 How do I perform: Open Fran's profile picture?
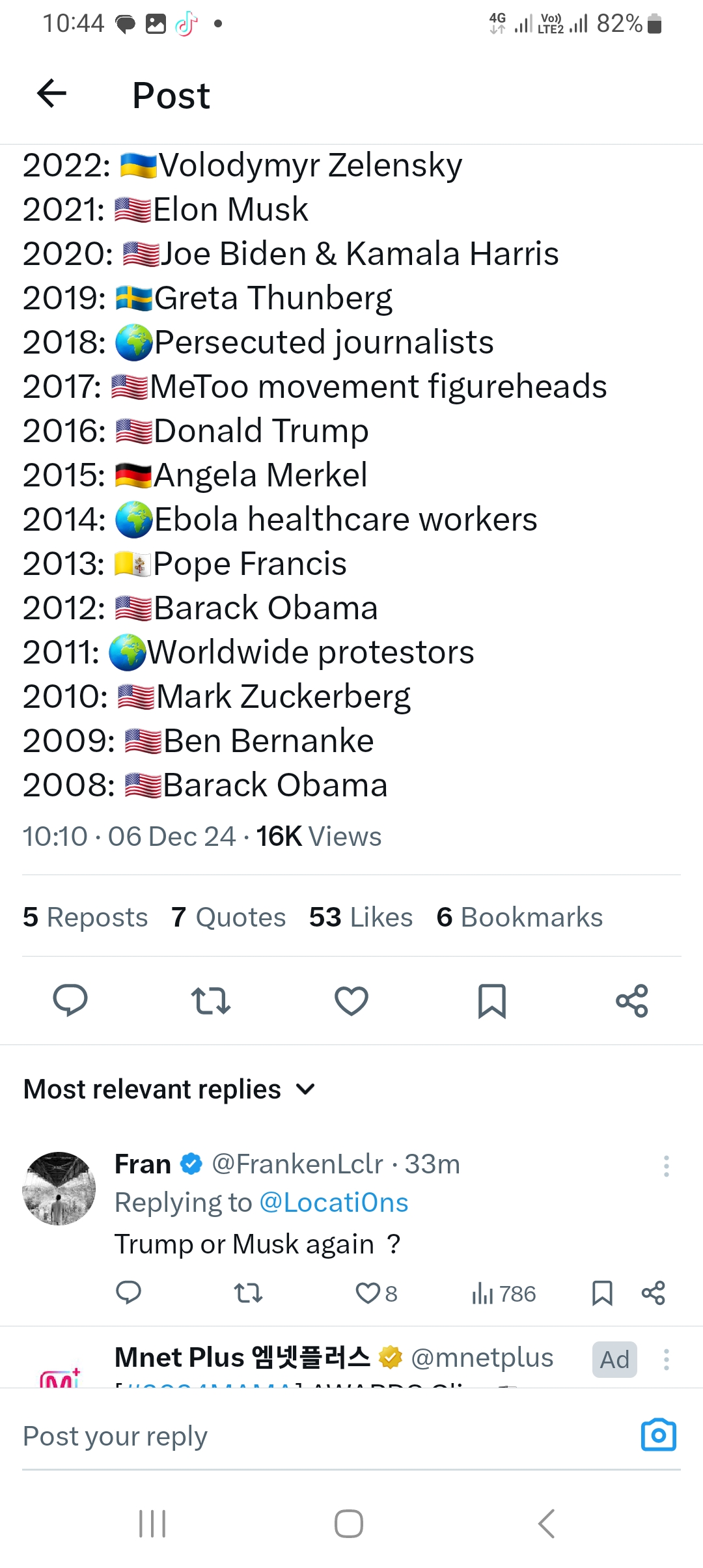point(59,1188)
